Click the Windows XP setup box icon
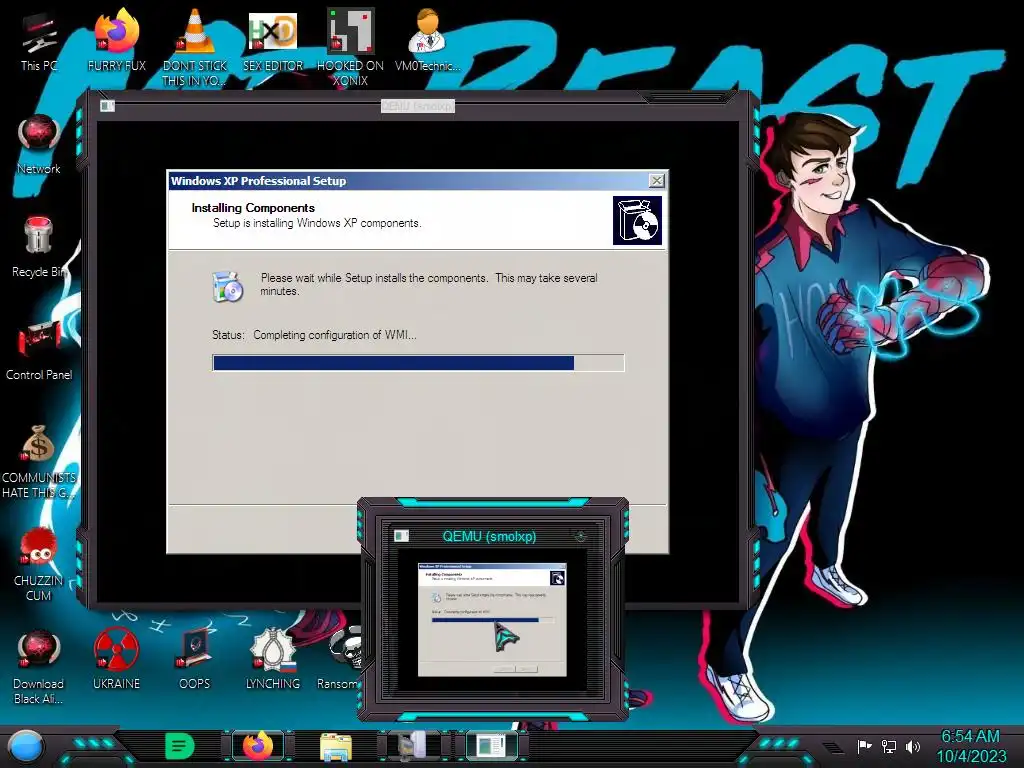Viewport: 1024px width, 768px height. pos(637,221)
